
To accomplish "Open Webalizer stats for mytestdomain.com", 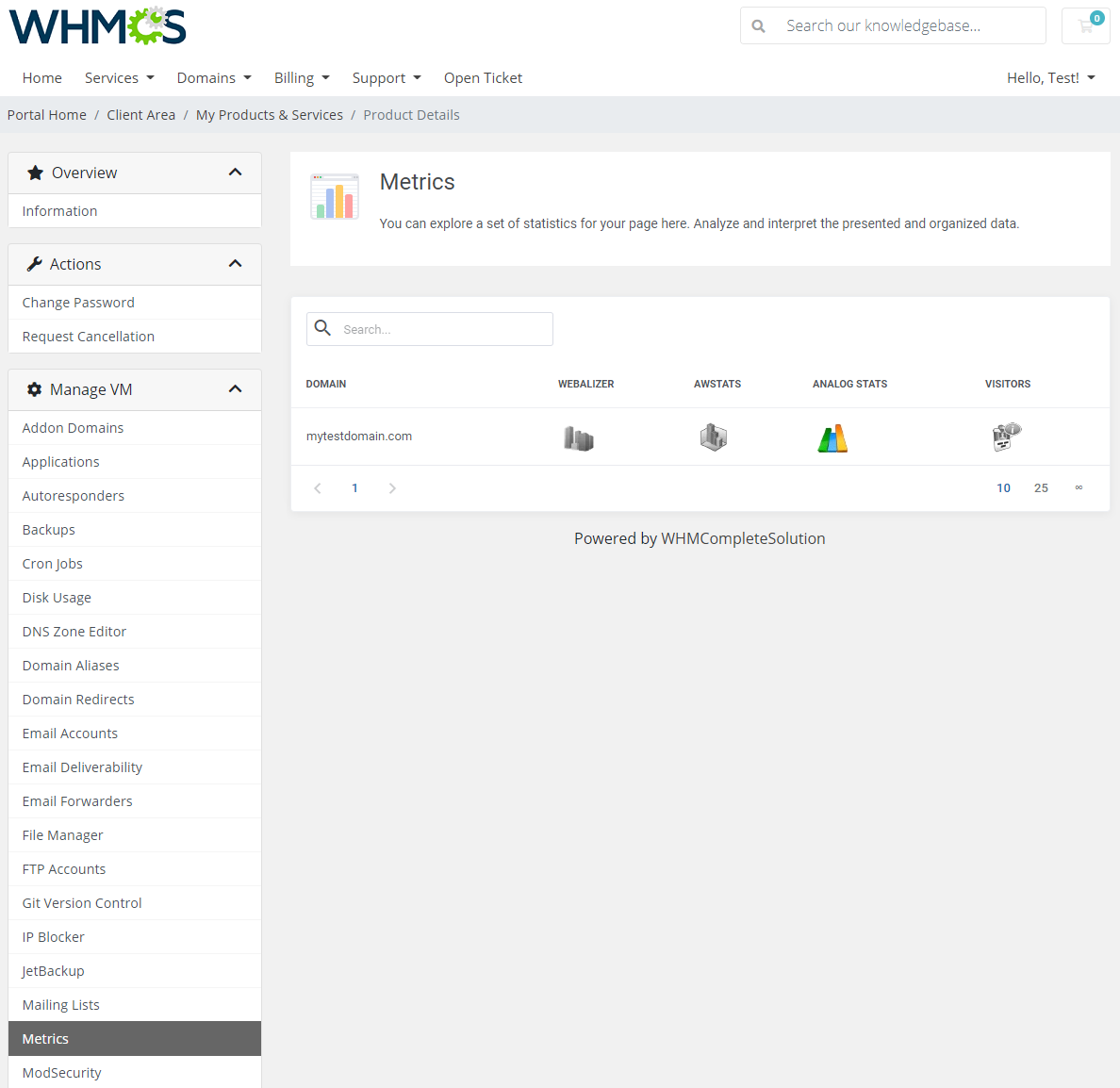I will tap(578, 437).
